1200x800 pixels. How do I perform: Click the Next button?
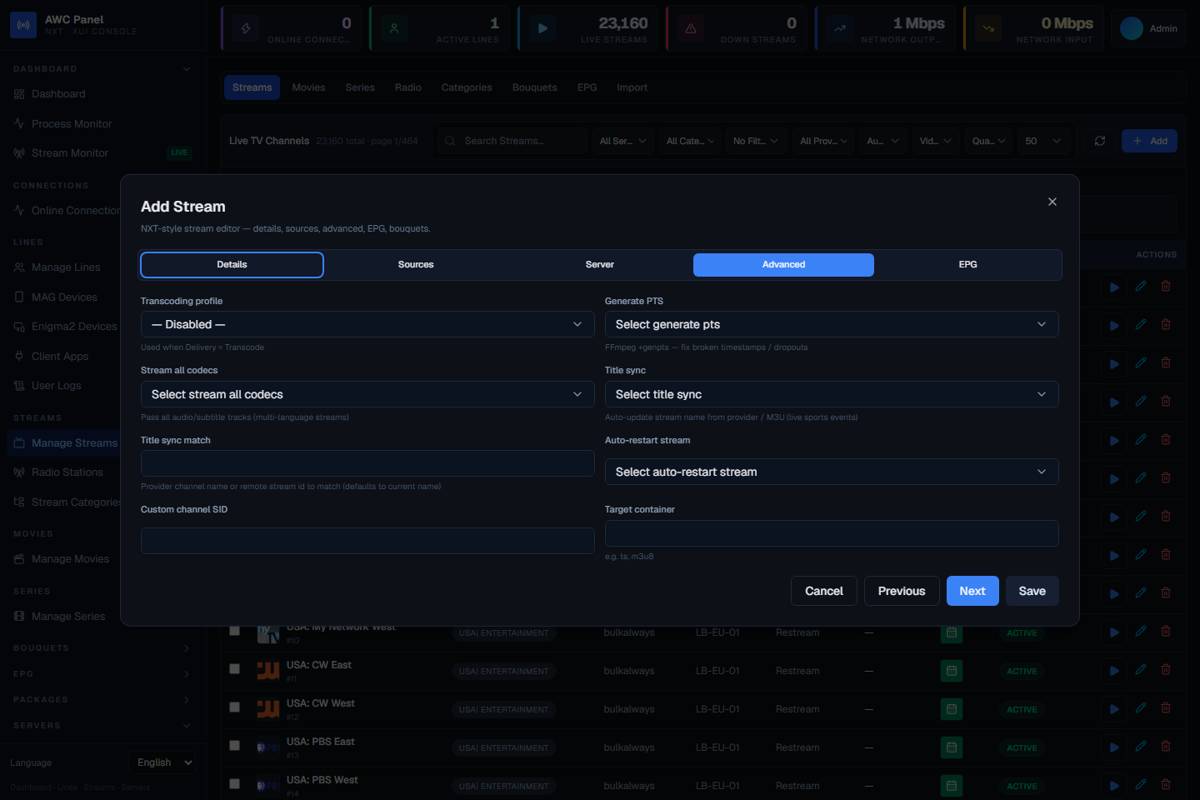(x=972, y=591)
